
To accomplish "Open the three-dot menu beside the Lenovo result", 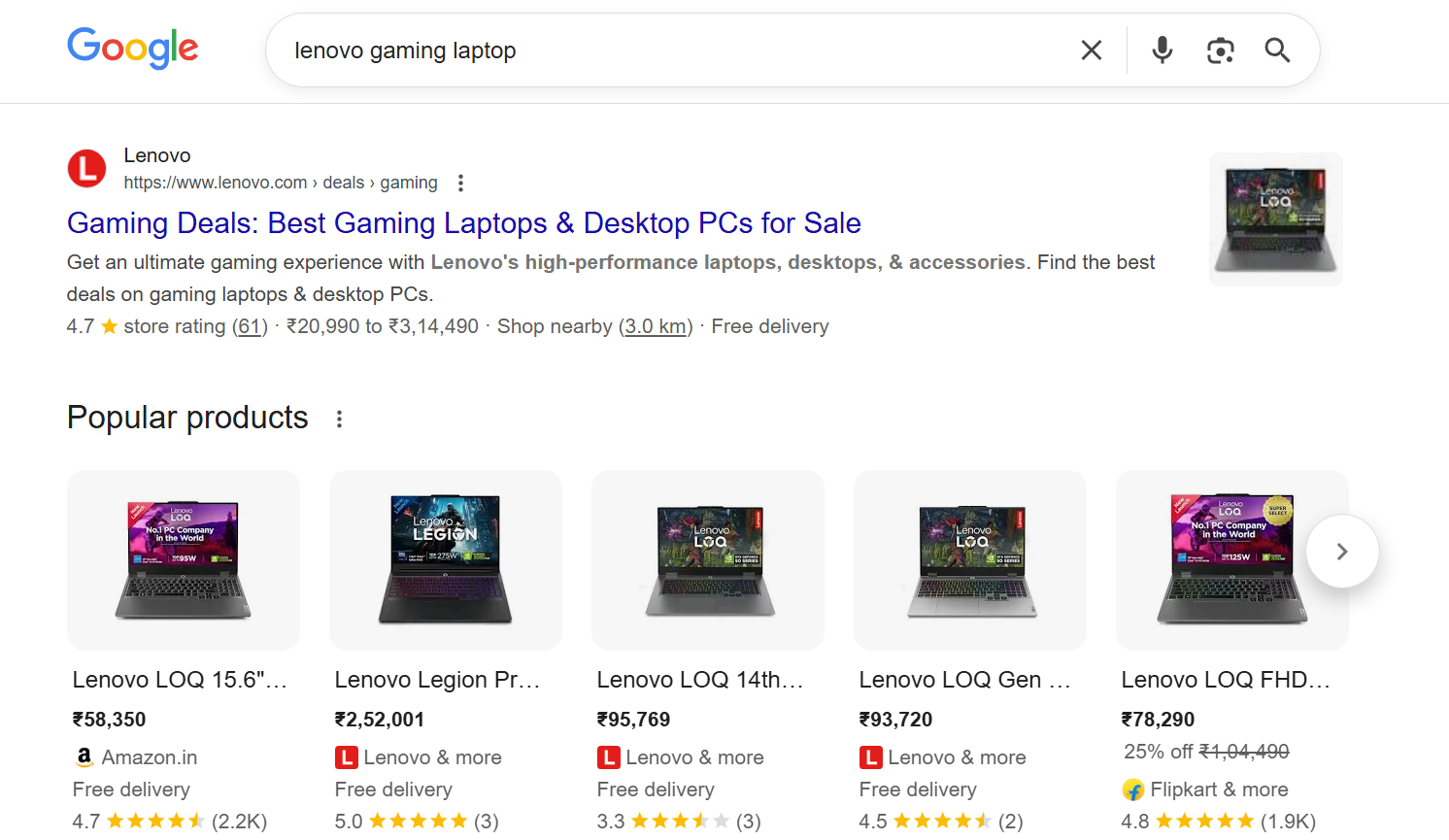I will tap(459, 182).
